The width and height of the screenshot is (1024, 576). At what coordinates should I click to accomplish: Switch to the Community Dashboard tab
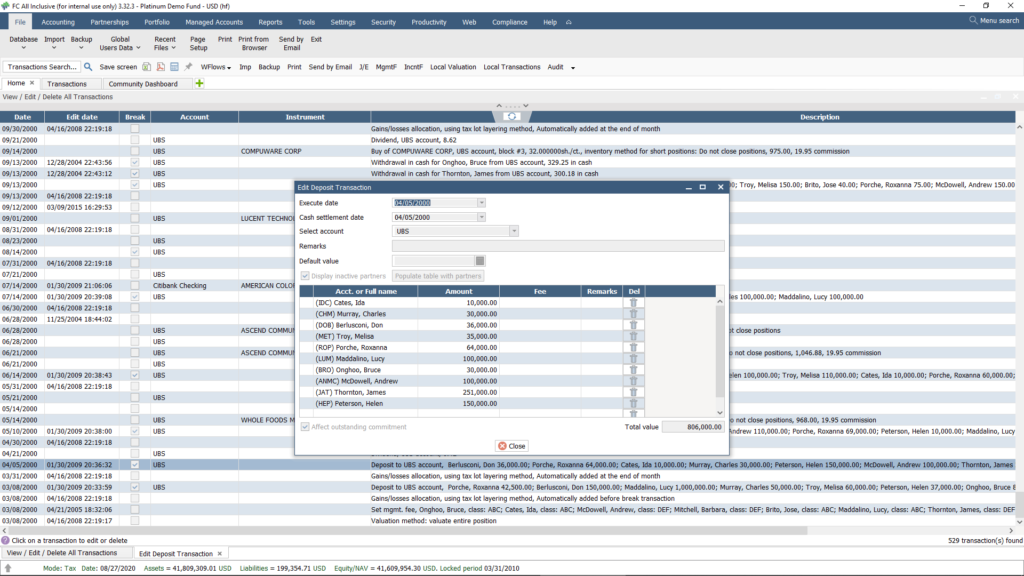[x=142, y=84]
